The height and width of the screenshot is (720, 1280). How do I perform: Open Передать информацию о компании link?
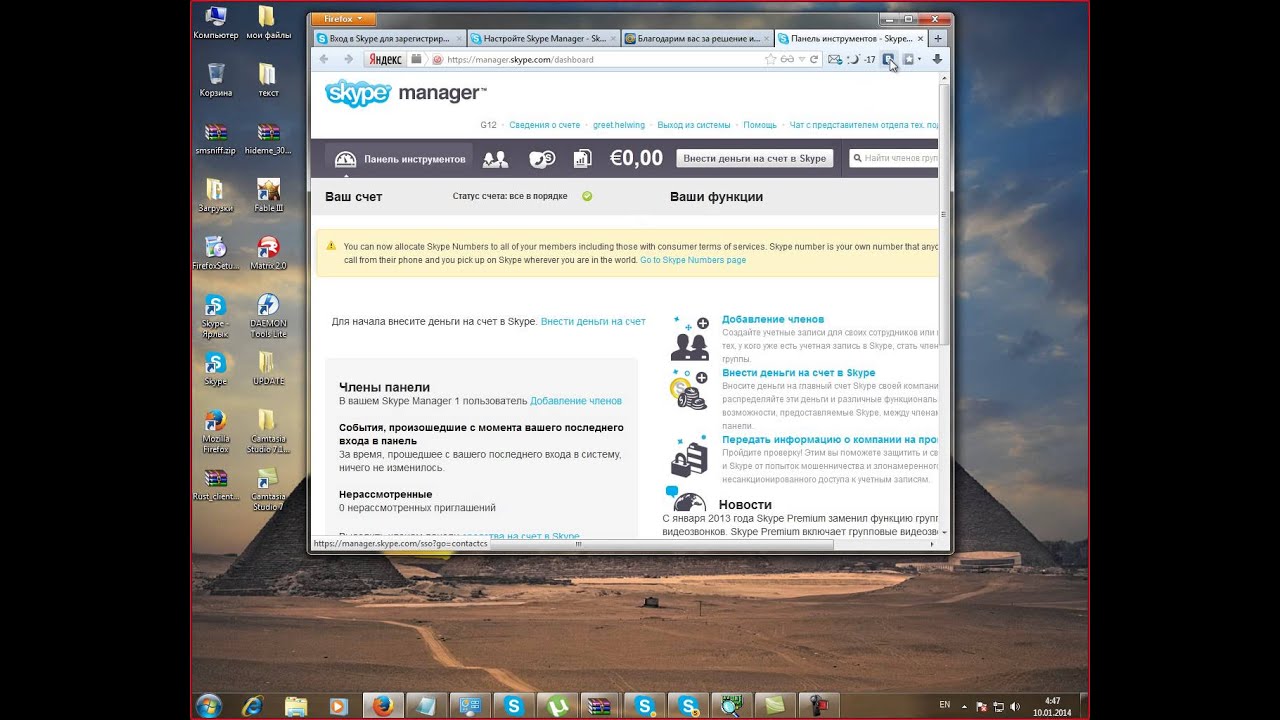pyautogui.click(x=829, y=439)
